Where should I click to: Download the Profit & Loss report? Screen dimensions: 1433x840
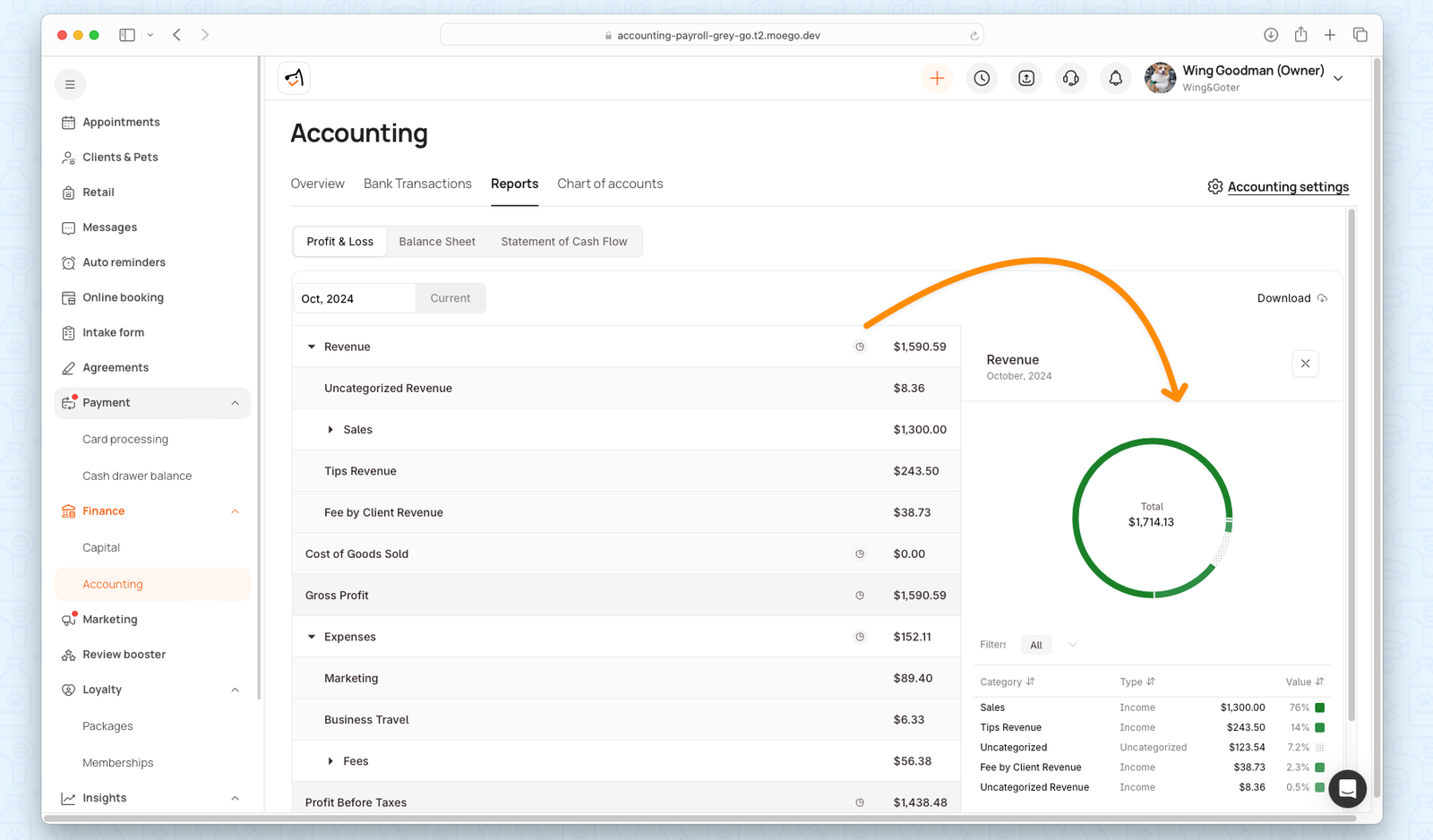[1291, 297]
